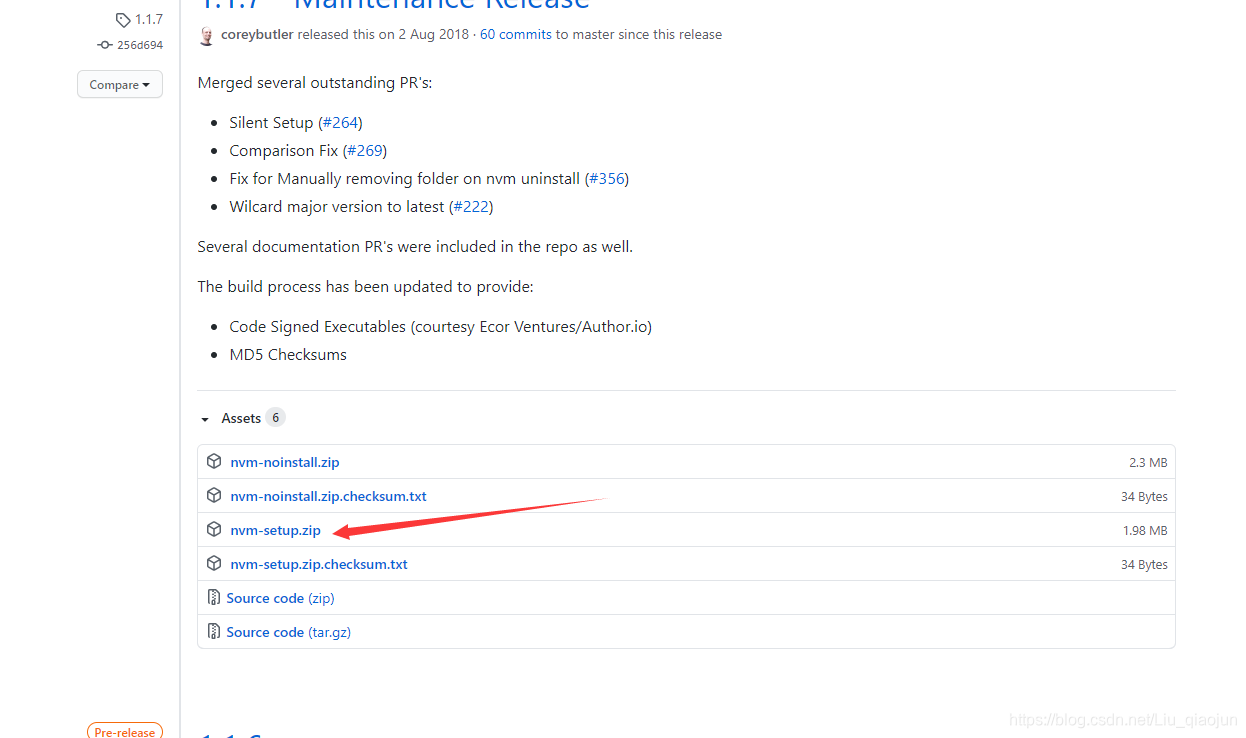Open issue #356 about nvm uninstall fix
The height and width of the screenshot is (738, 1246).
[x=606, y=178]
